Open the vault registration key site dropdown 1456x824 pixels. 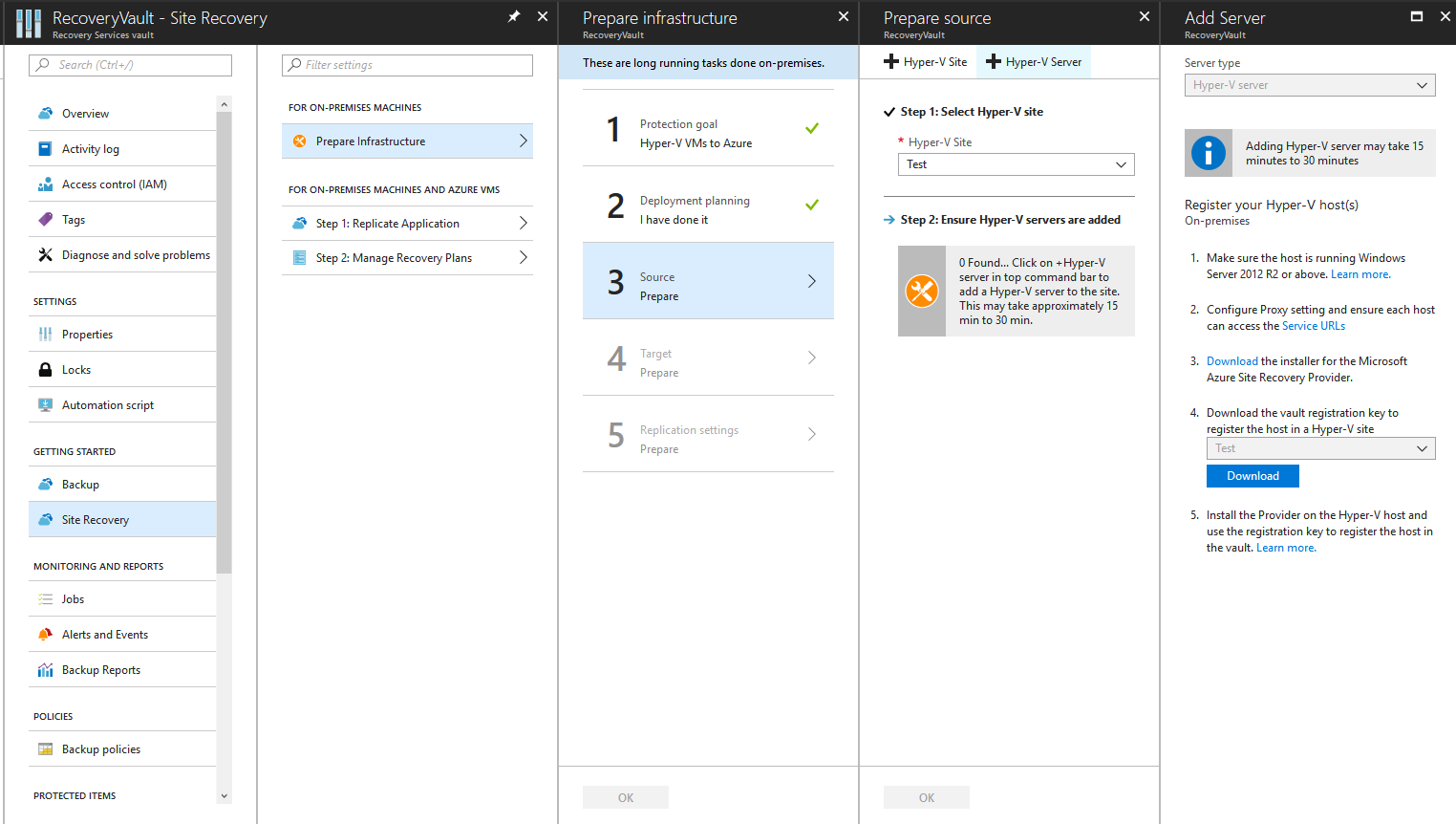click(x=1321, y=448)
